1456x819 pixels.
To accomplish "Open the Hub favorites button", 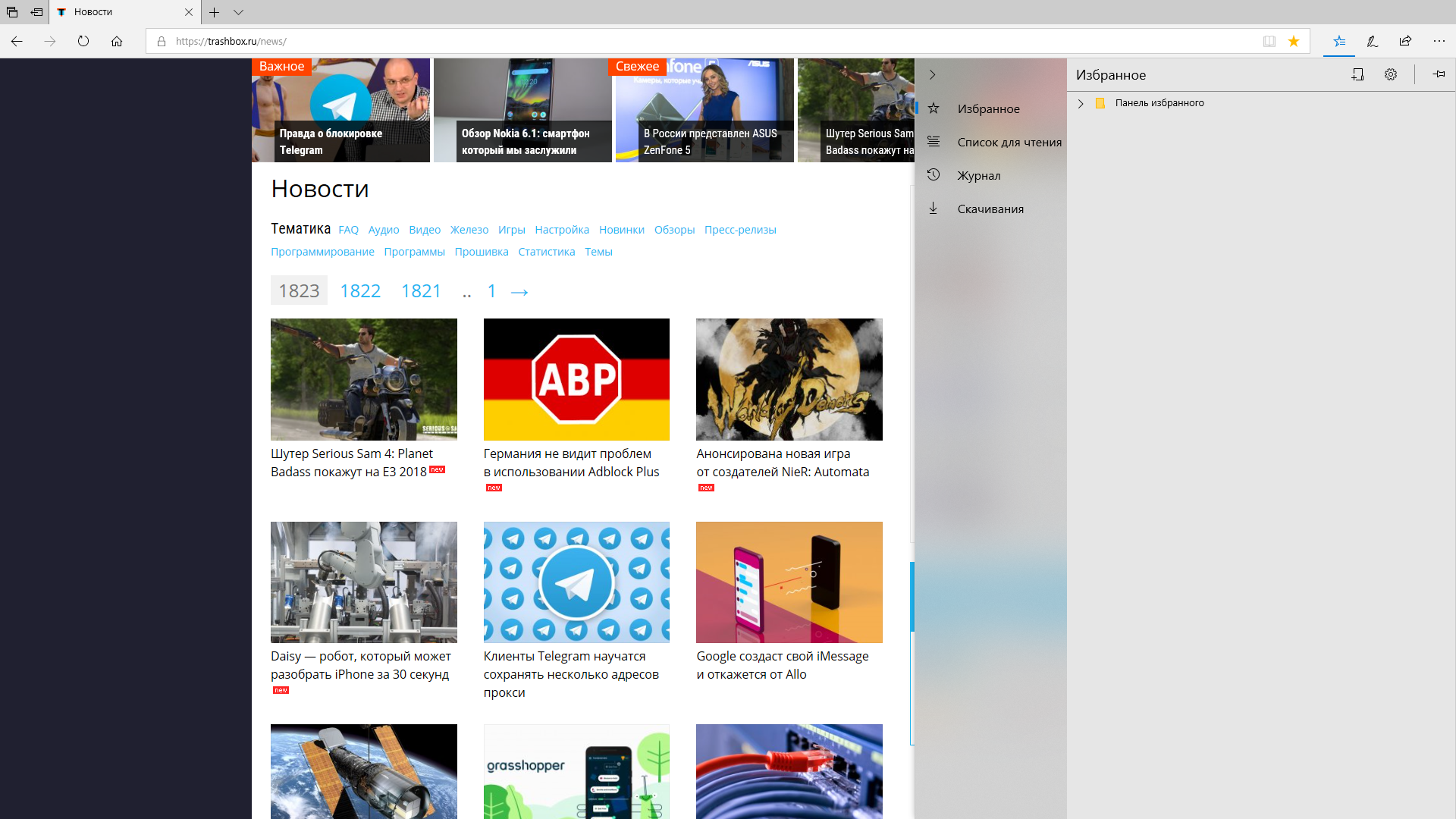I will 1339,41.
